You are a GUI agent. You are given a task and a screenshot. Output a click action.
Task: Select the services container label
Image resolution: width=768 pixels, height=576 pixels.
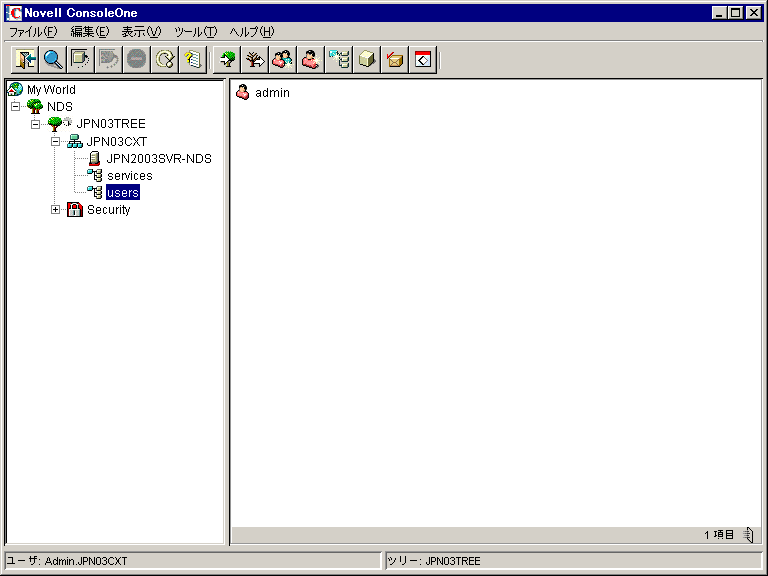[x=130, y=176]
